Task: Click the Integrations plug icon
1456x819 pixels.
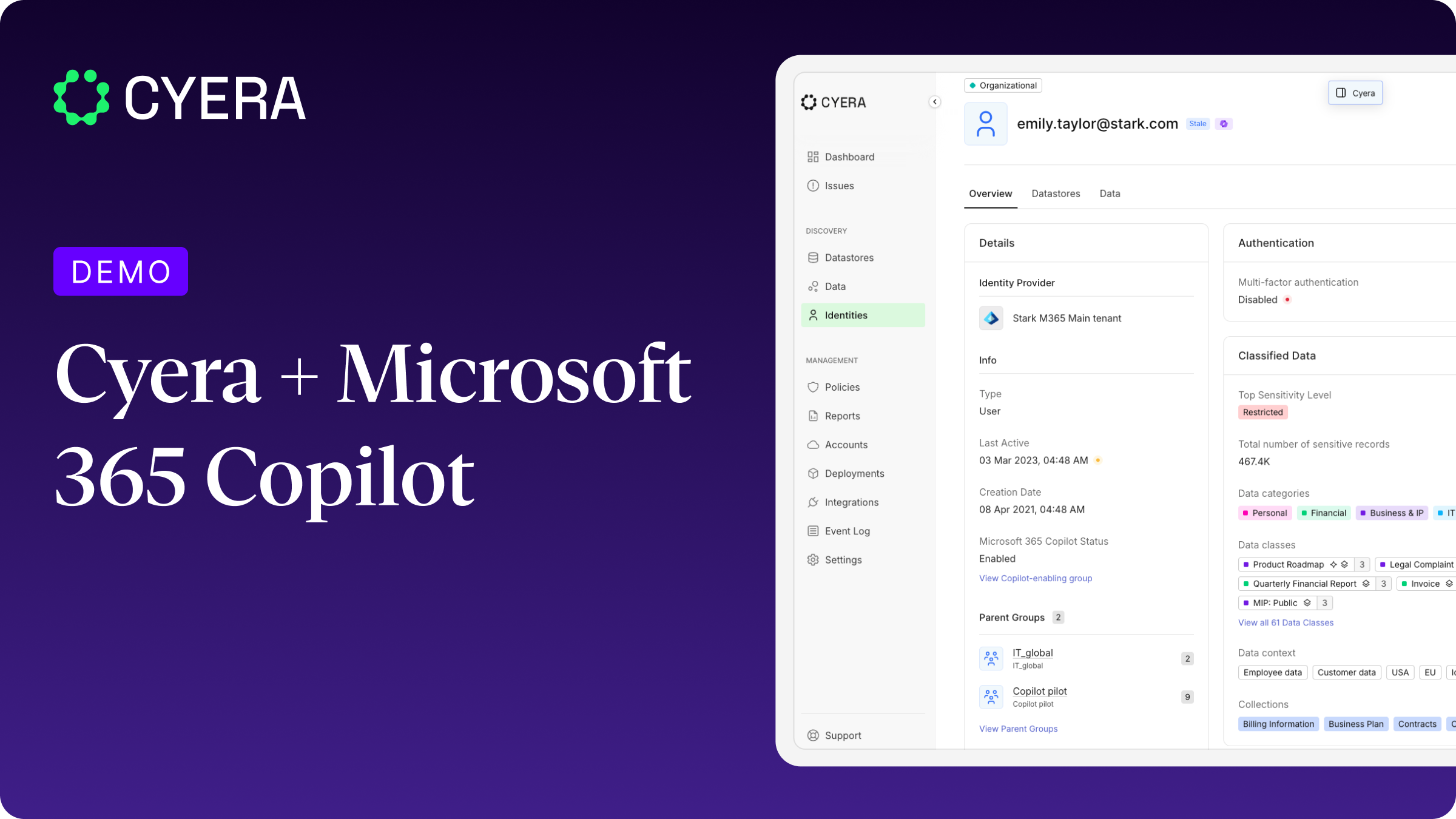Action: click(813, 502)
